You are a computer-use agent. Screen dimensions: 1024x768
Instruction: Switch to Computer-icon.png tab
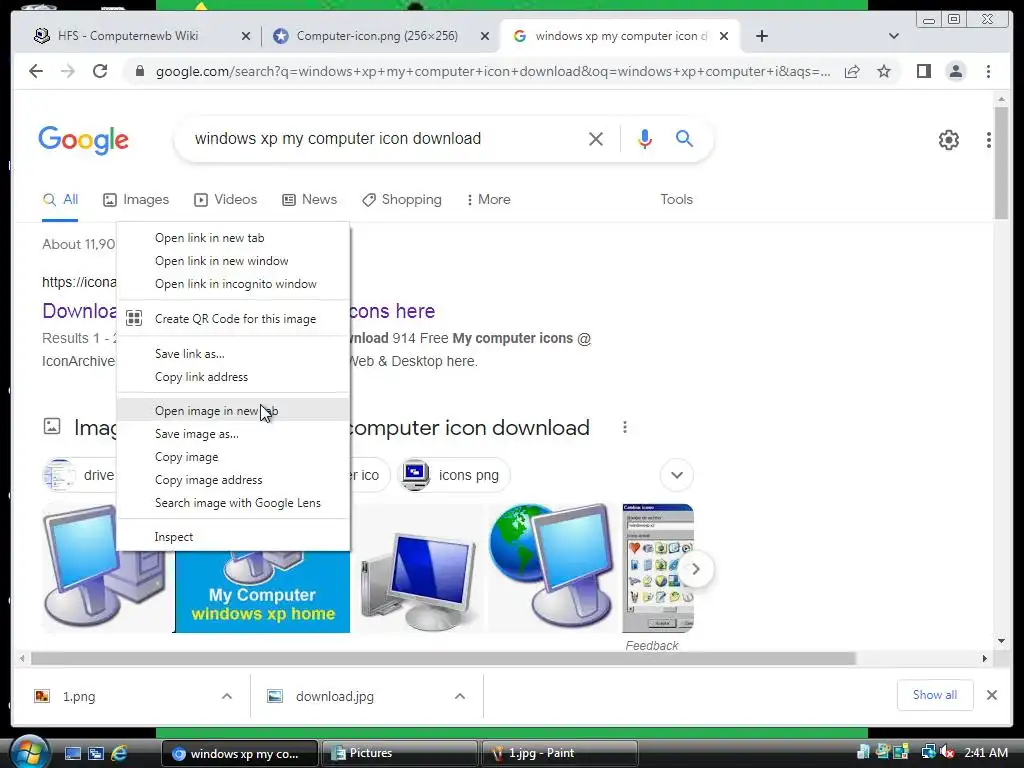click(x=377, y=36)
